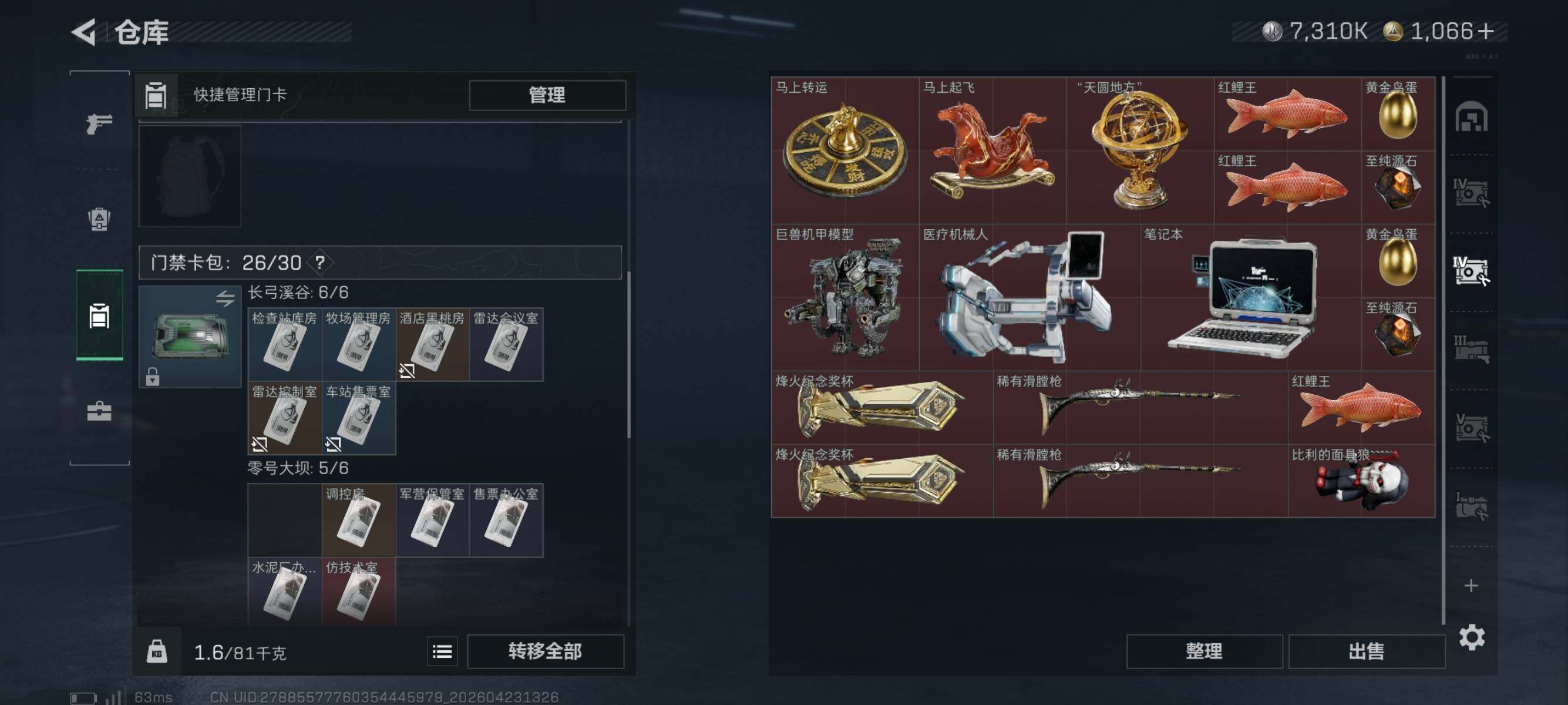Switch to the third-tier (III) storage box tab

point(1471,349)
